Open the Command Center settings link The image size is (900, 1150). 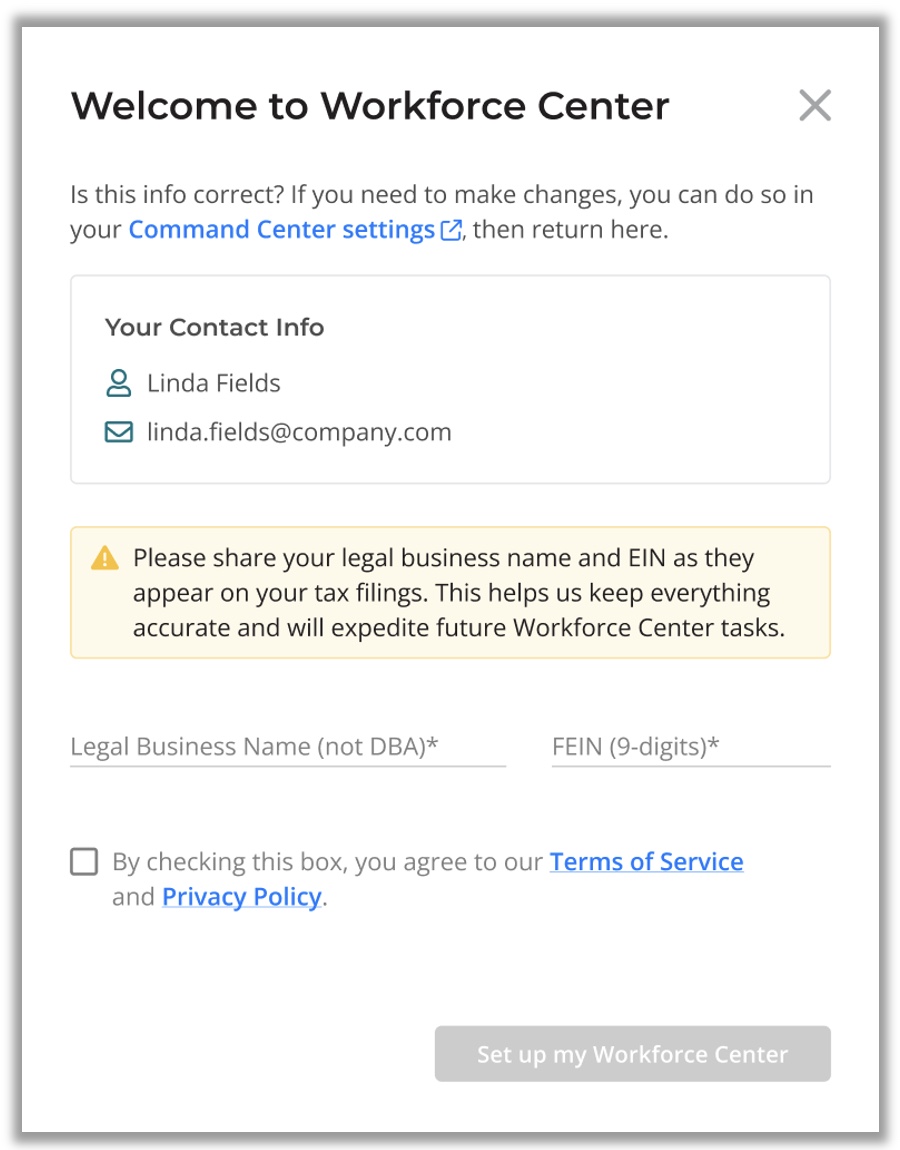click(x=281, y=230)
